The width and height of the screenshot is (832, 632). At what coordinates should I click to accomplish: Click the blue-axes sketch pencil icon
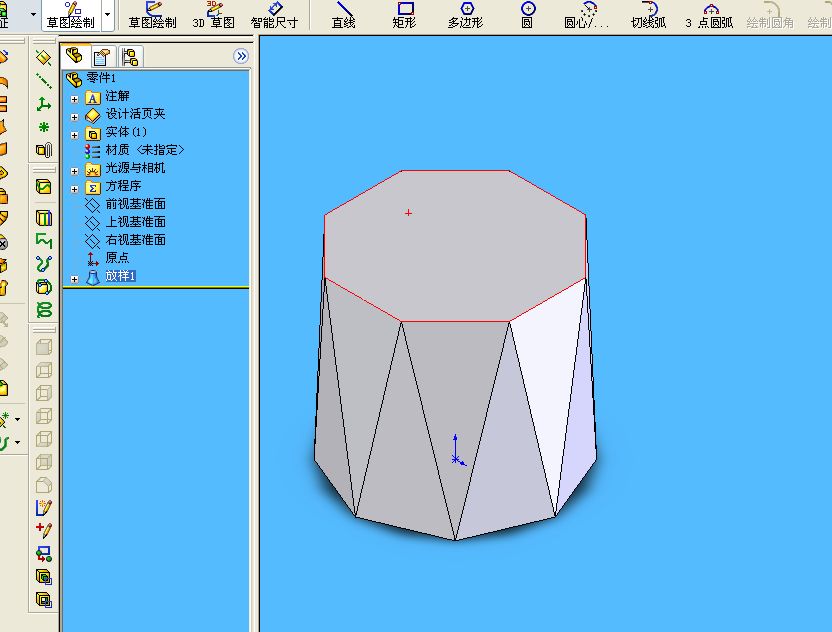point(44,507)
